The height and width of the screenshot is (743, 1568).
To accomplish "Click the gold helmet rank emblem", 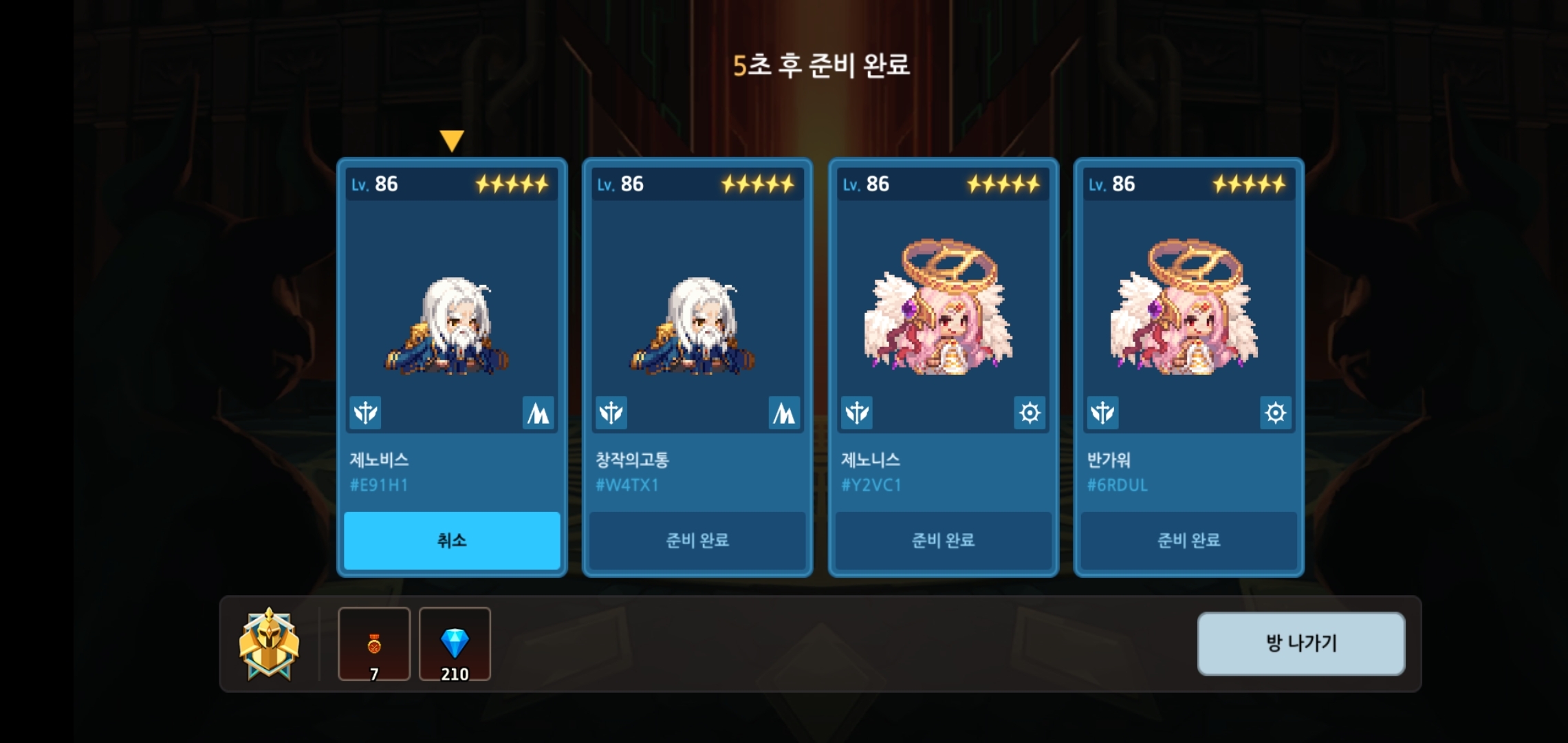I will coord(269,644).
